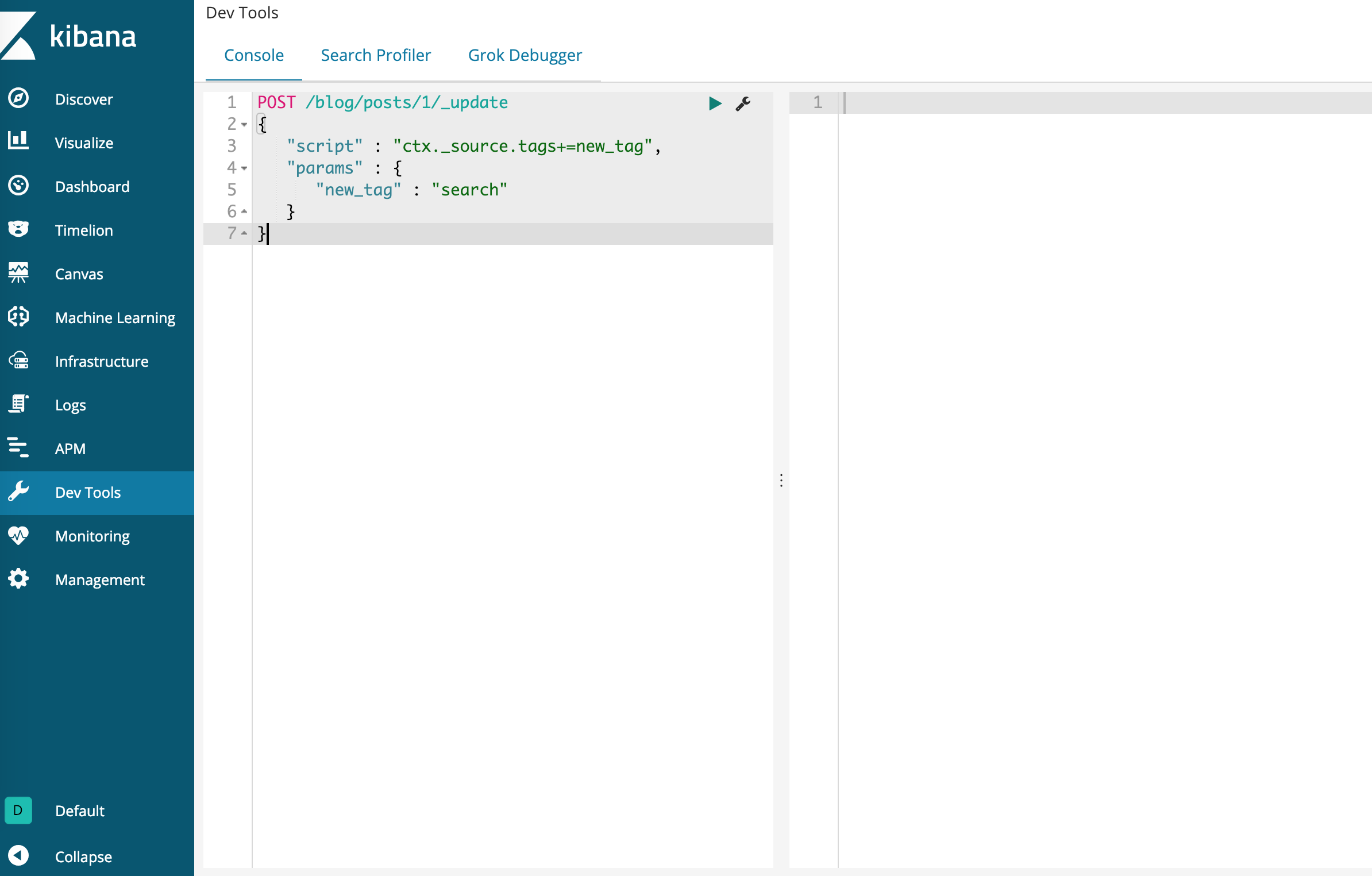Open Management settings panel
Image resolution: width=1372 pixels, height=876 pixels.
[100, 579]
